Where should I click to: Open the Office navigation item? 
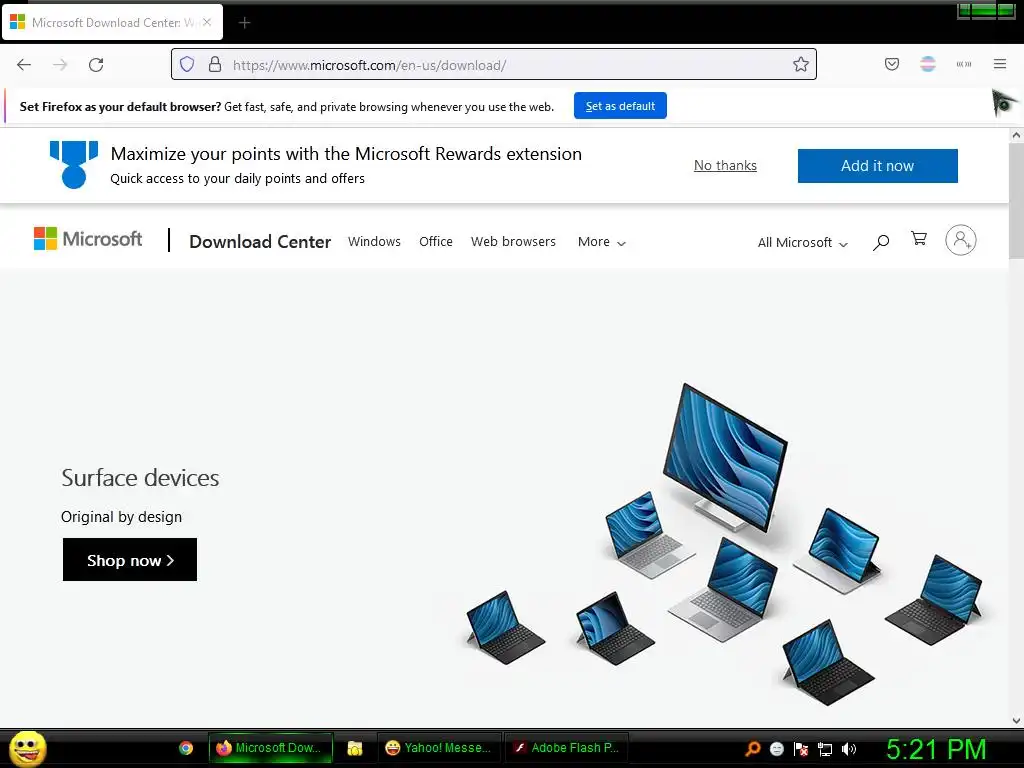436,242
